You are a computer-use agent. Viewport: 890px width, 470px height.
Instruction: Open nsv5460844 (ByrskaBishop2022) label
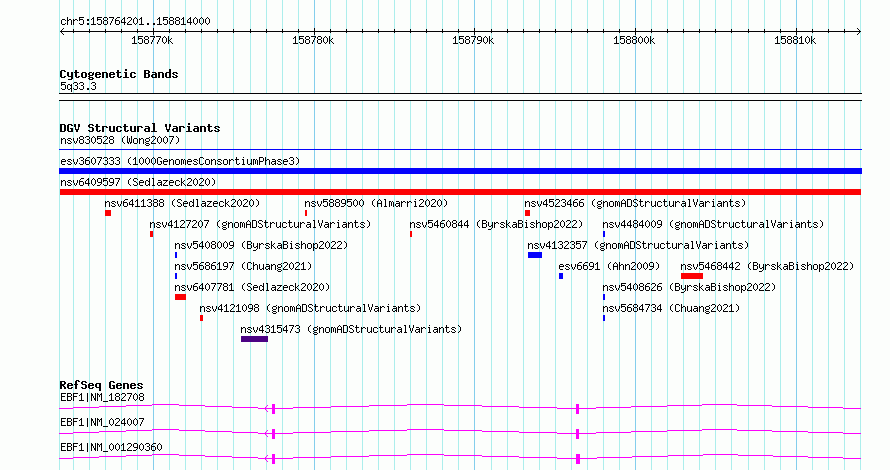click(496, 224)
